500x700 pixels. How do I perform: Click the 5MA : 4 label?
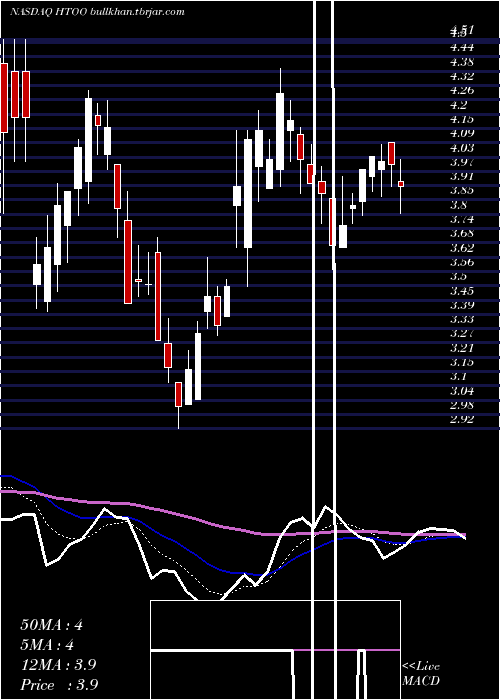click(x=47, y=645)
